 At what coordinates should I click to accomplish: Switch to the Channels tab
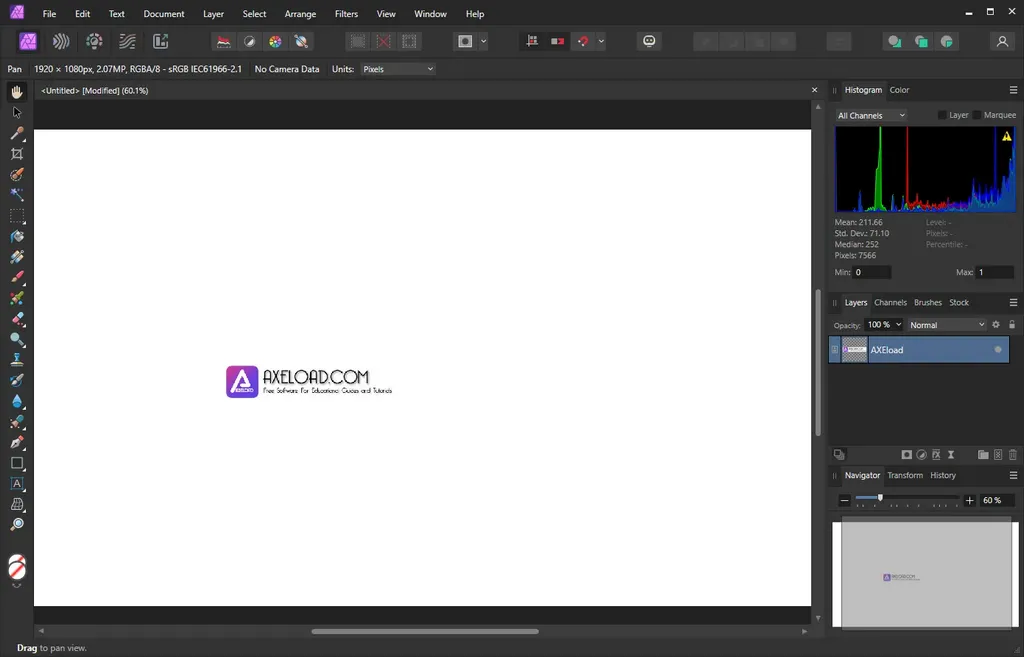tap(890, 302)
